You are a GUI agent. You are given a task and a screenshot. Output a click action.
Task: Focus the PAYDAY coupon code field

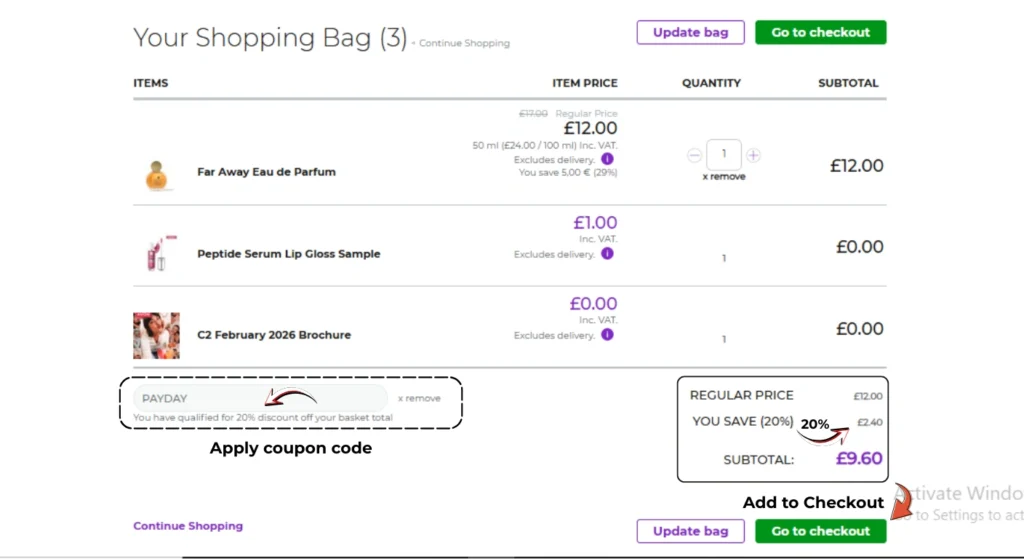(260, 398)
